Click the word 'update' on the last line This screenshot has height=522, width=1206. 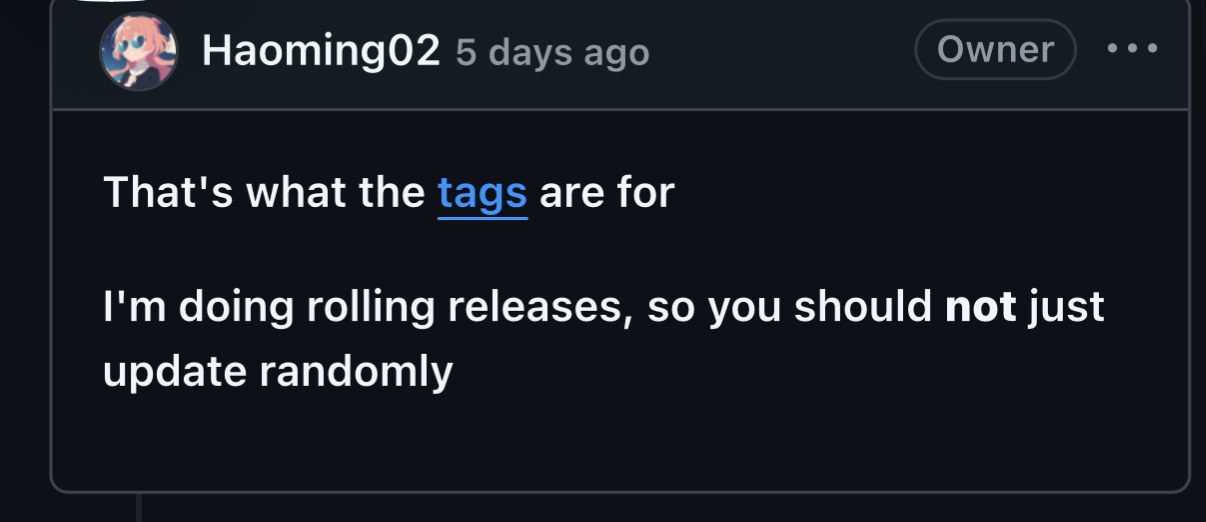pyautogui.click(x=175, y=373)
